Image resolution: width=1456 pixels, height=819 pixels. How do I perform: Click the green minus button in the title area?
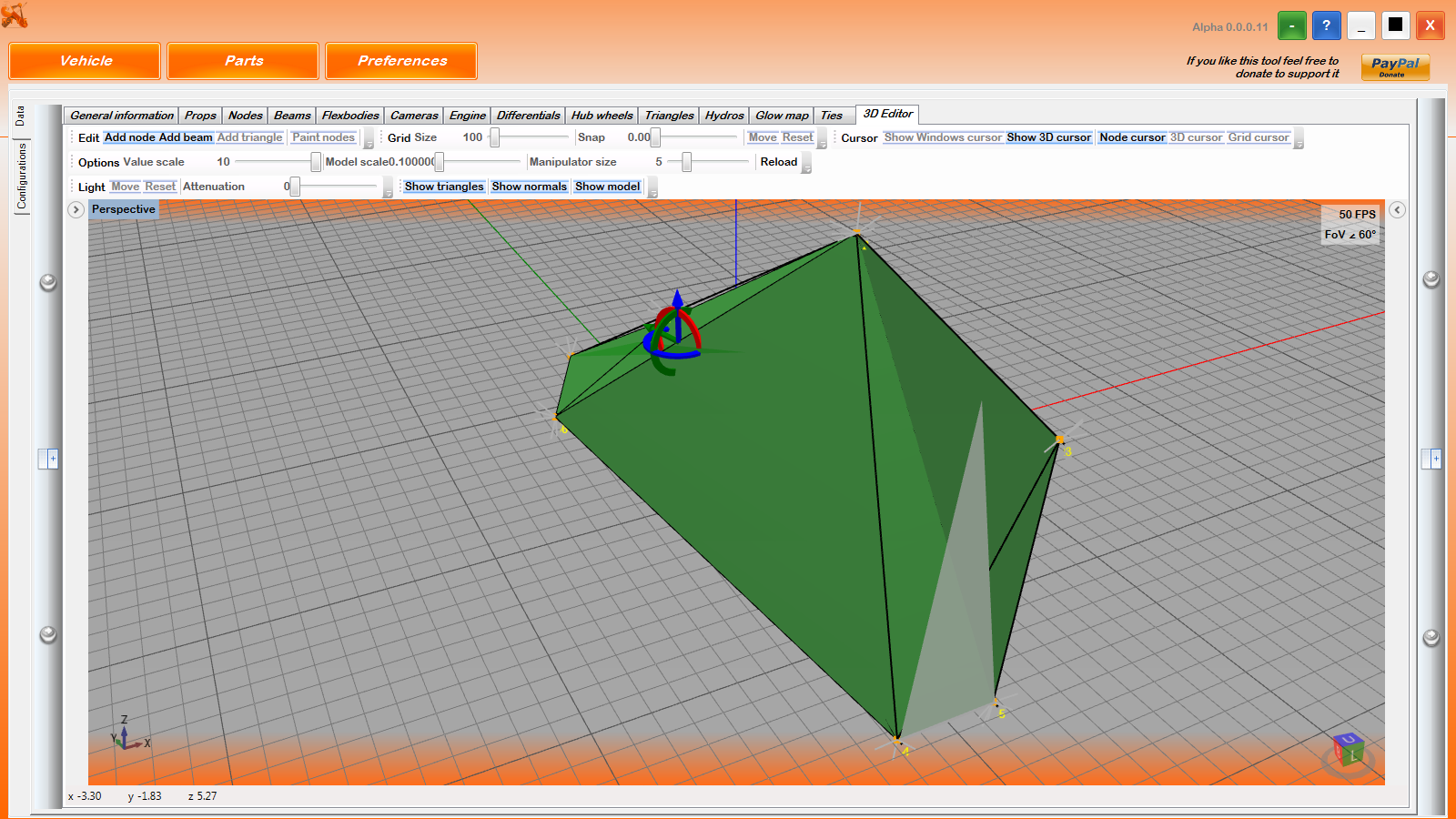pos(1291,25)
